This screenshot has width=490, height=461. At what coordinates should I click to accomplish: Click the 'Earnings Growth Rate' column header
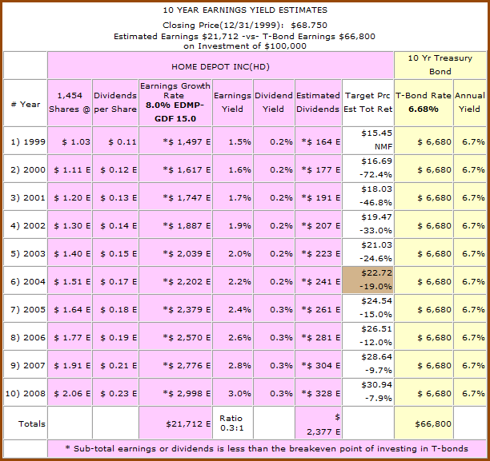click(x=175, y=102)
